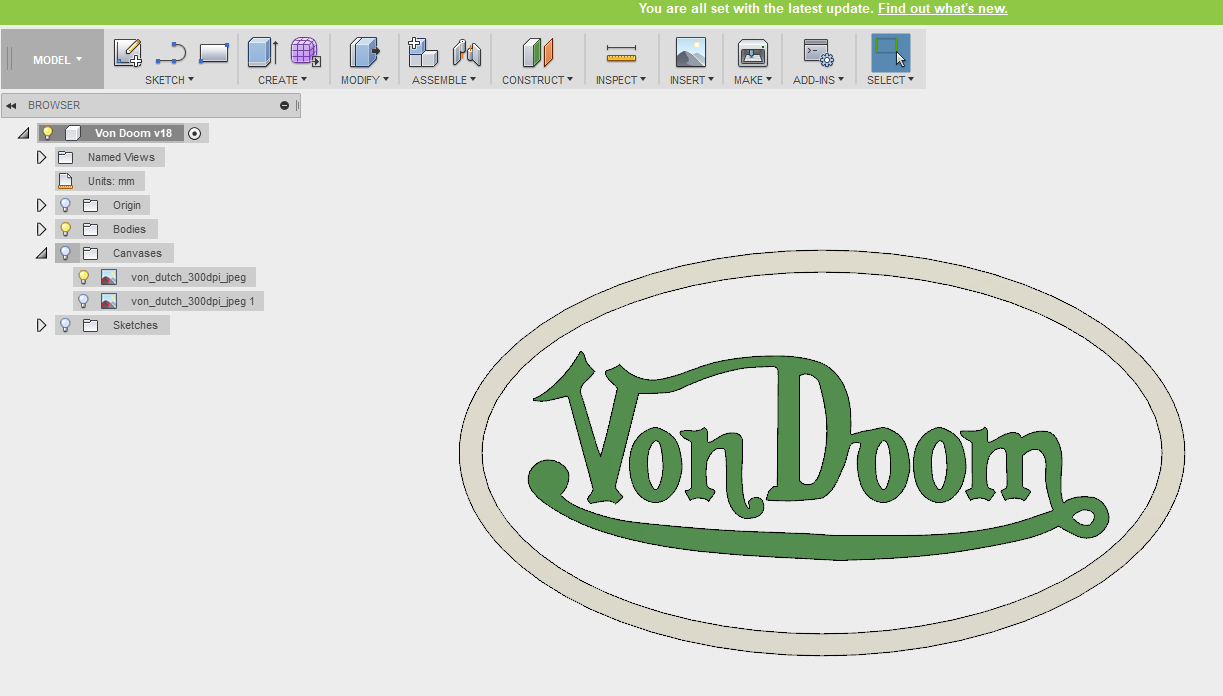This screenshot has width=1223, height=696.
Task: Click image icon of von_dutch_300dpi_jpeg 1 canvas
Action: (x=109, y=301)
